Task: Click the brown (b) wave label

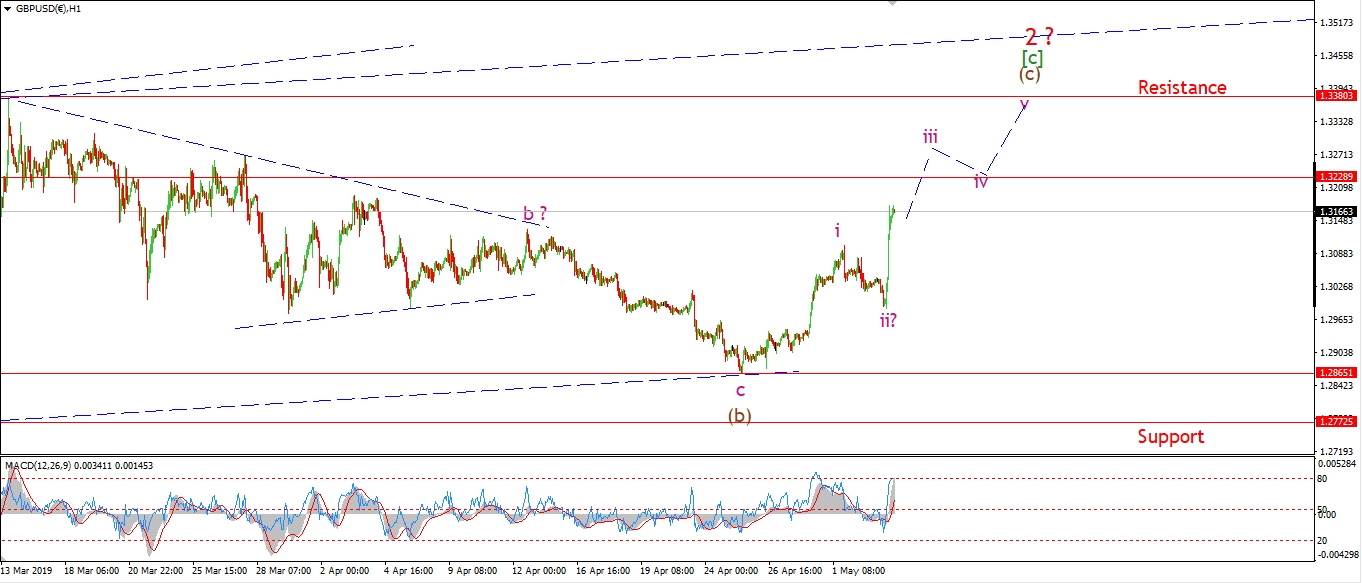Action: [x=740, y=416]
